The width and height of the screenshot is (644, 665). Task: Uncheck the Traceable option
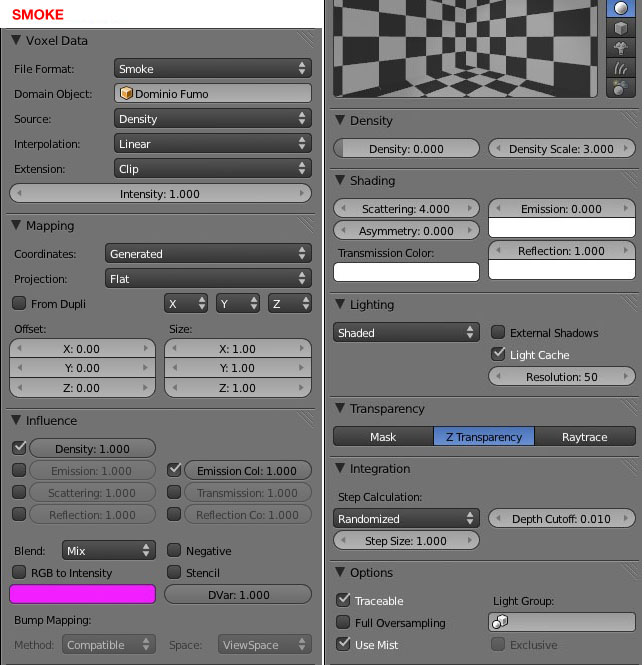[343, 600]
